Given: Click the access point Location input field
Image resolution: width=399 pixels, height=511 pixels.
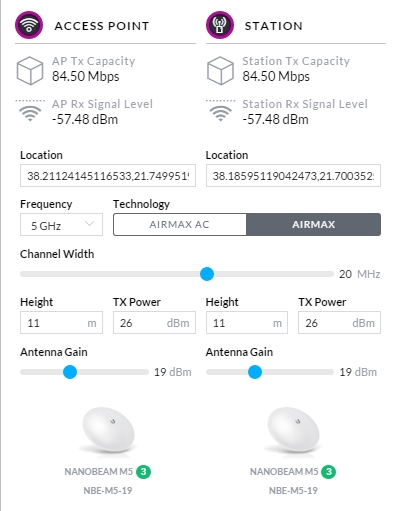Looking at the screenshot, I should 108,176.
